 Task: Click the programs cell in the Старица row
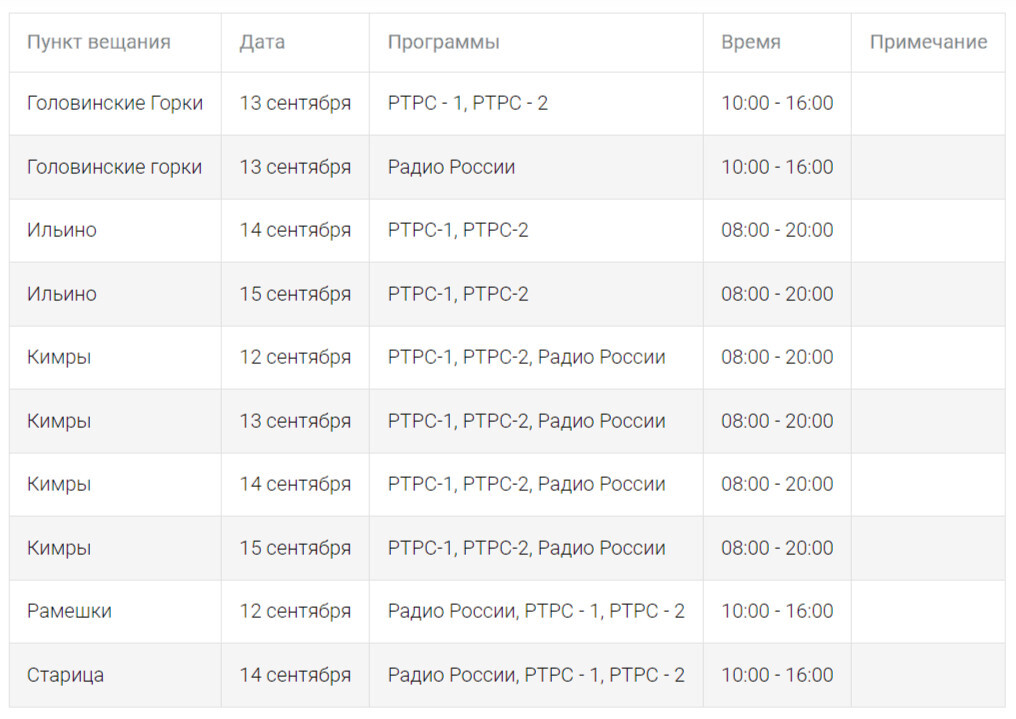(536, 675)
